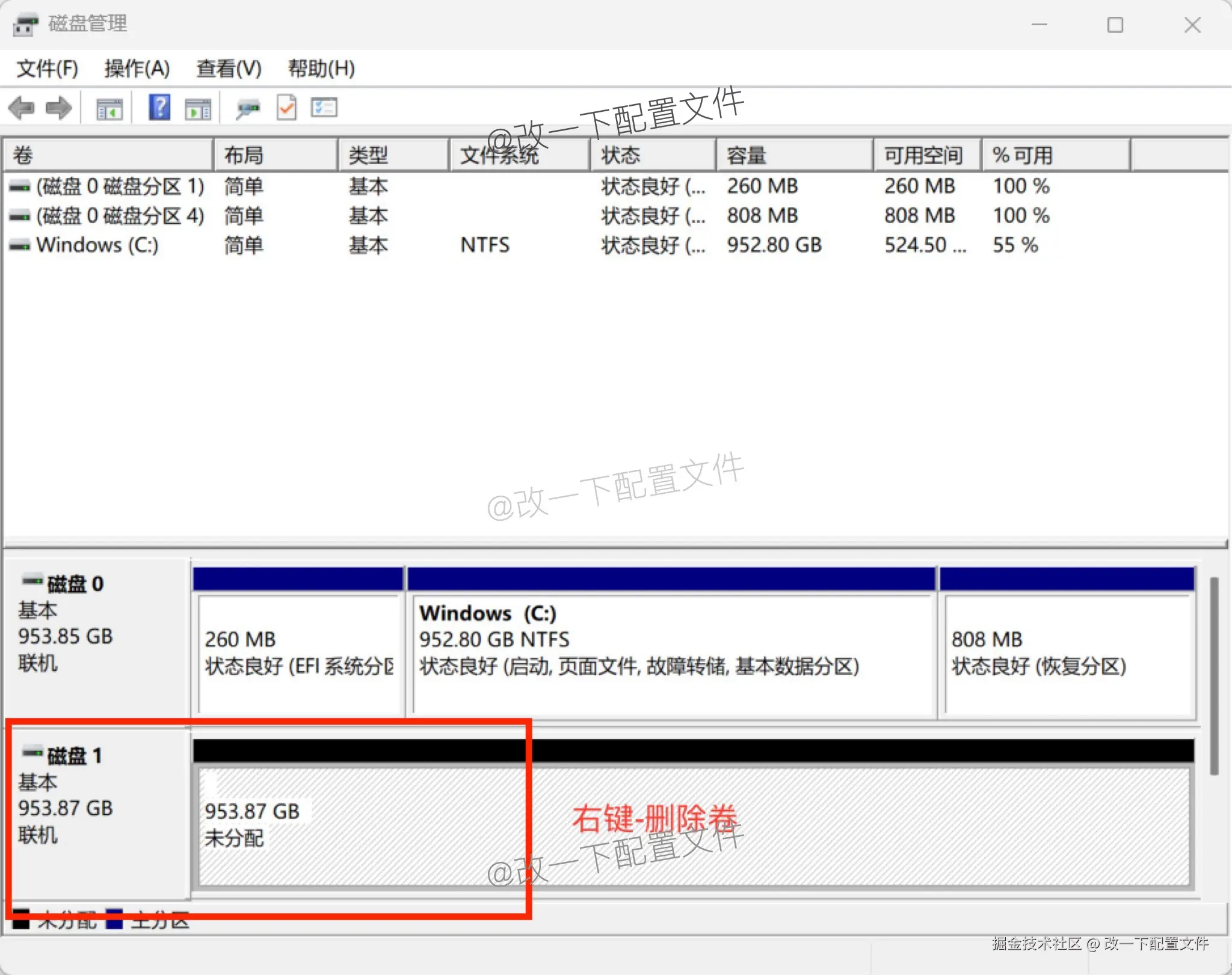The image size is (1232, 975).
Task: Toggle the action pane visibility toolbar button
Action: coord(199,108)
